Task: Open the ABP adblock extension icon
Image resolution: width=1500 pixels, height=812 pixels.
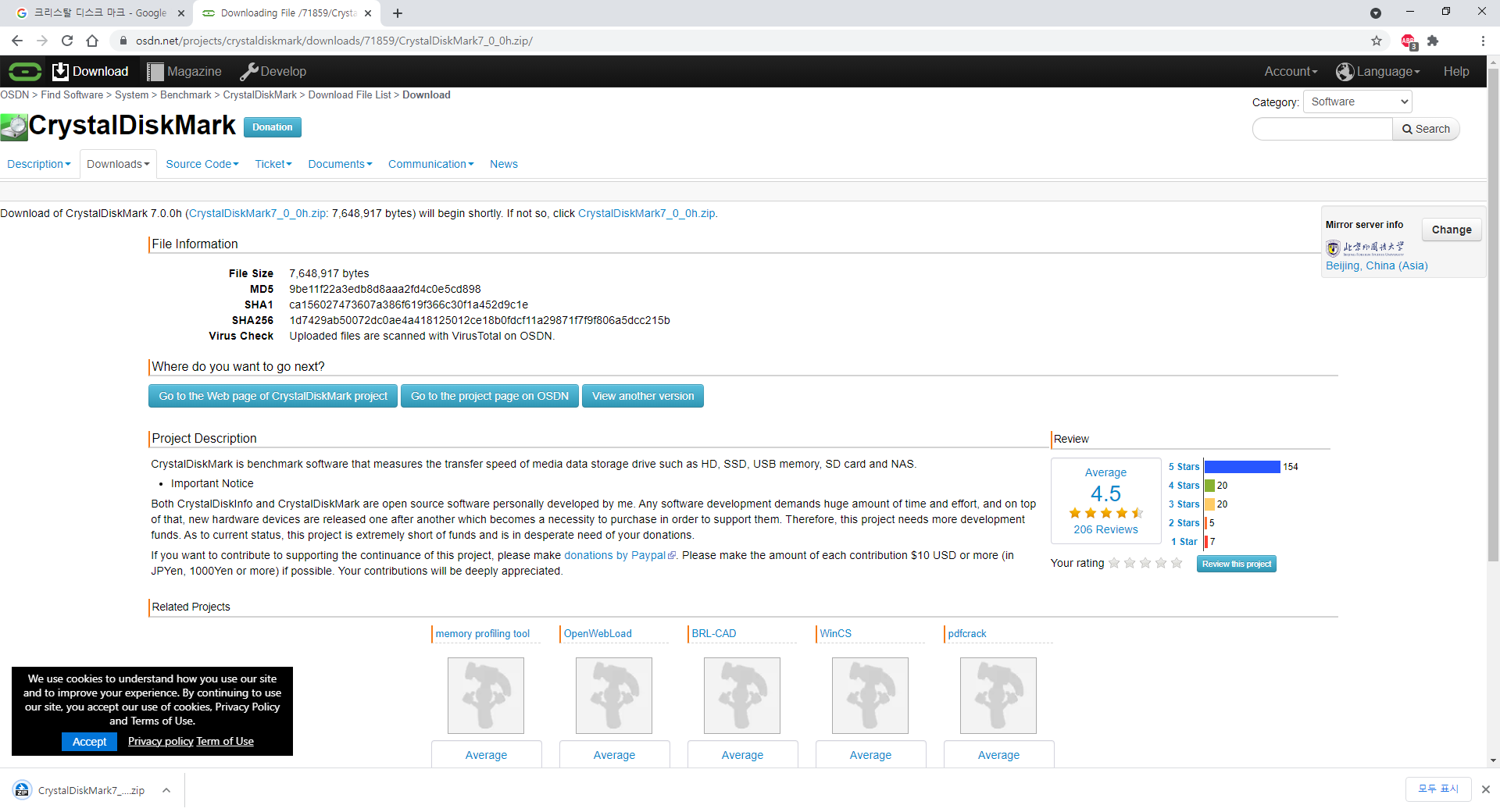Action: [1409, 41]
